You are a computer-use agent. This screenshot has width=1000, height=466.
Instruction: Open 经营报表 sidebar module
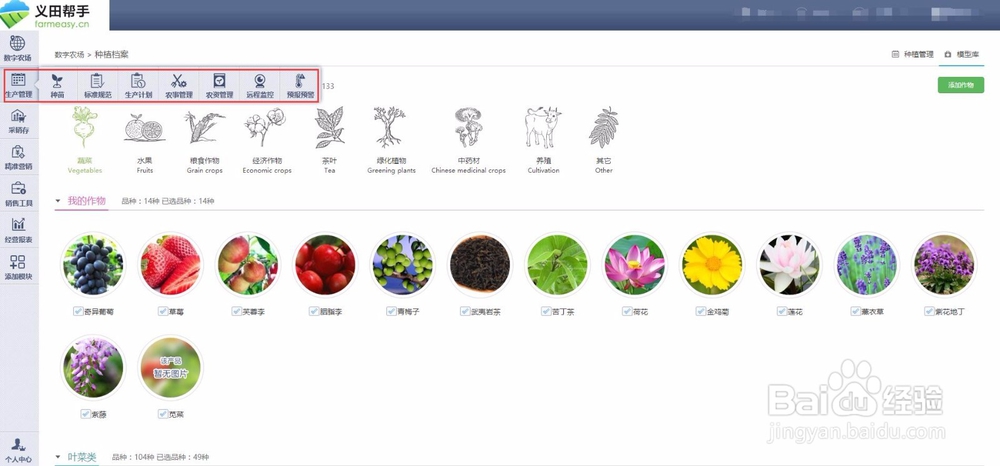(18, 230)
